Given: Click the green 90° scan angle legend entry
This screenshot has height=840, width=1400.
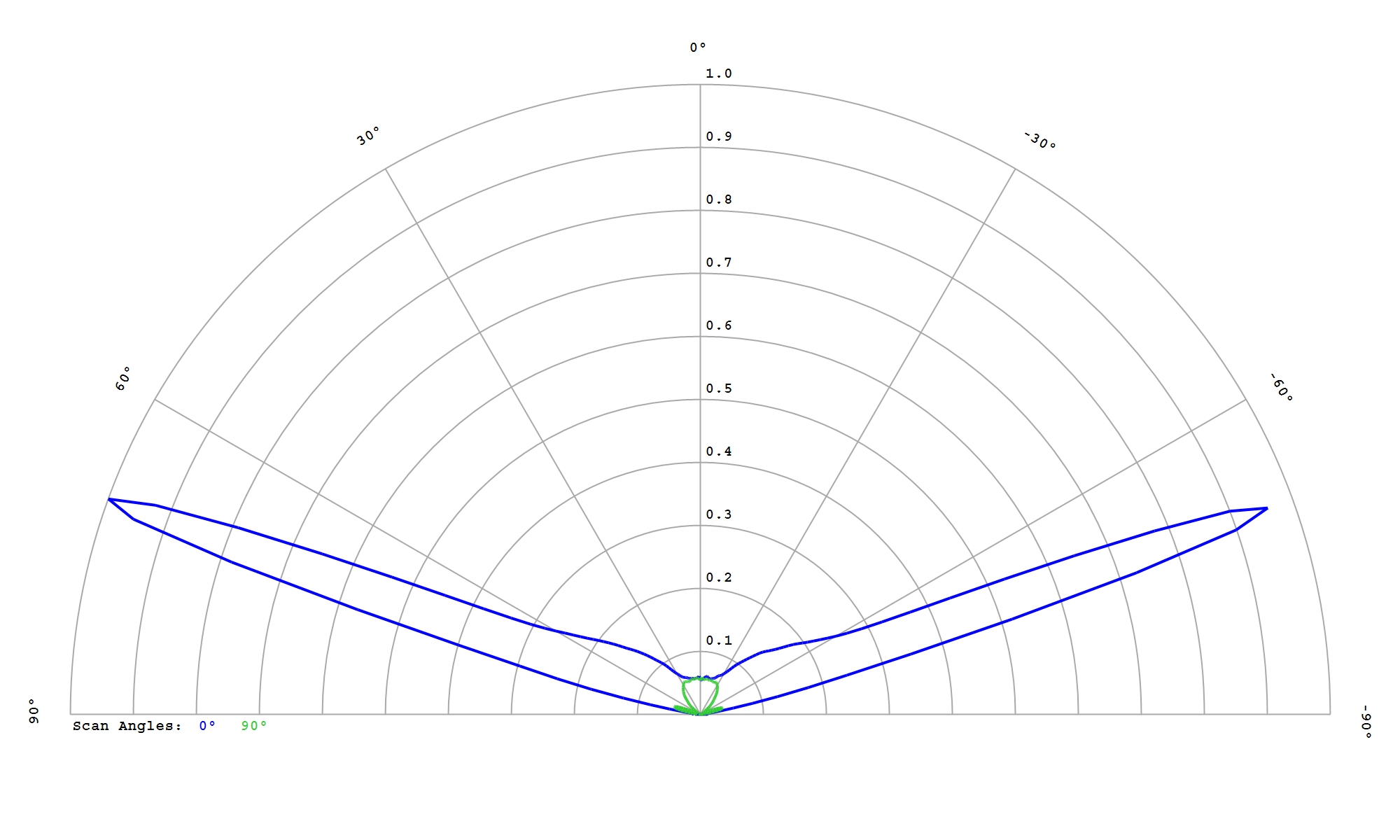Looking at the screenshot, I should pyautogui.click(x=253, y=727).
